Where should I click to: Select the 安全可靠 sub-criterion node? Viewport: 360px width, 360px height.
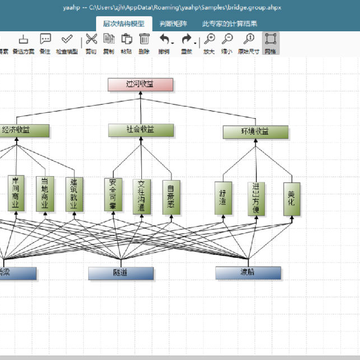click(x=113, y=194)
